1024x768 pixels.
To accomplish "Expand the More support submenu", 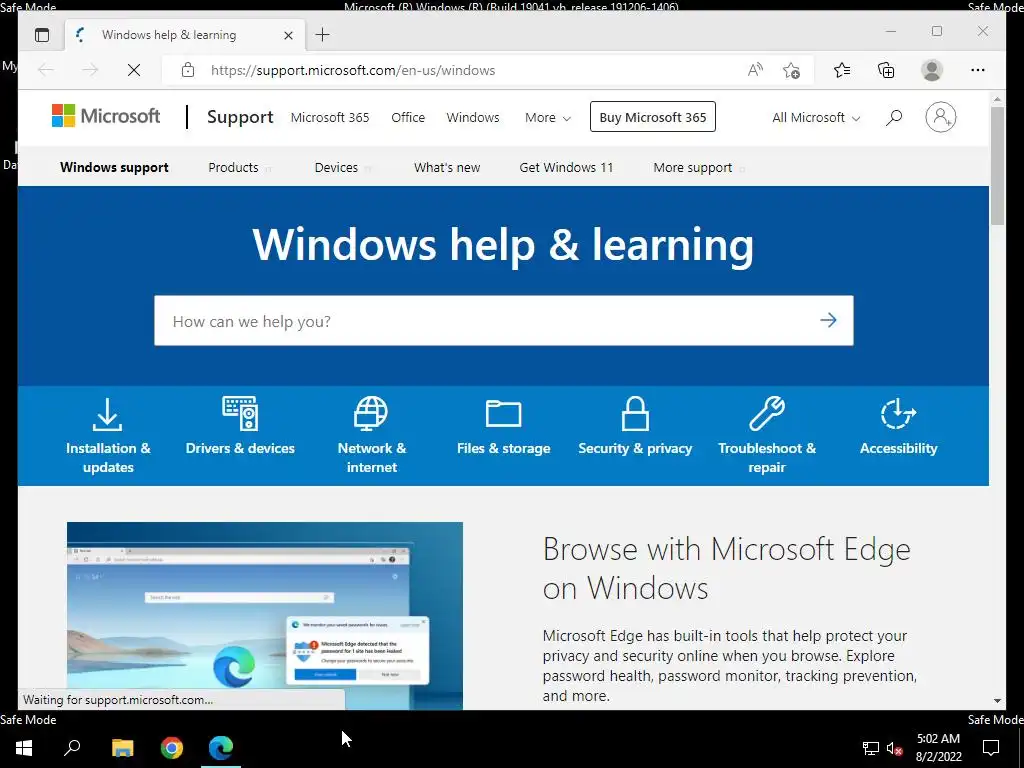I will (x=698, y=168).
